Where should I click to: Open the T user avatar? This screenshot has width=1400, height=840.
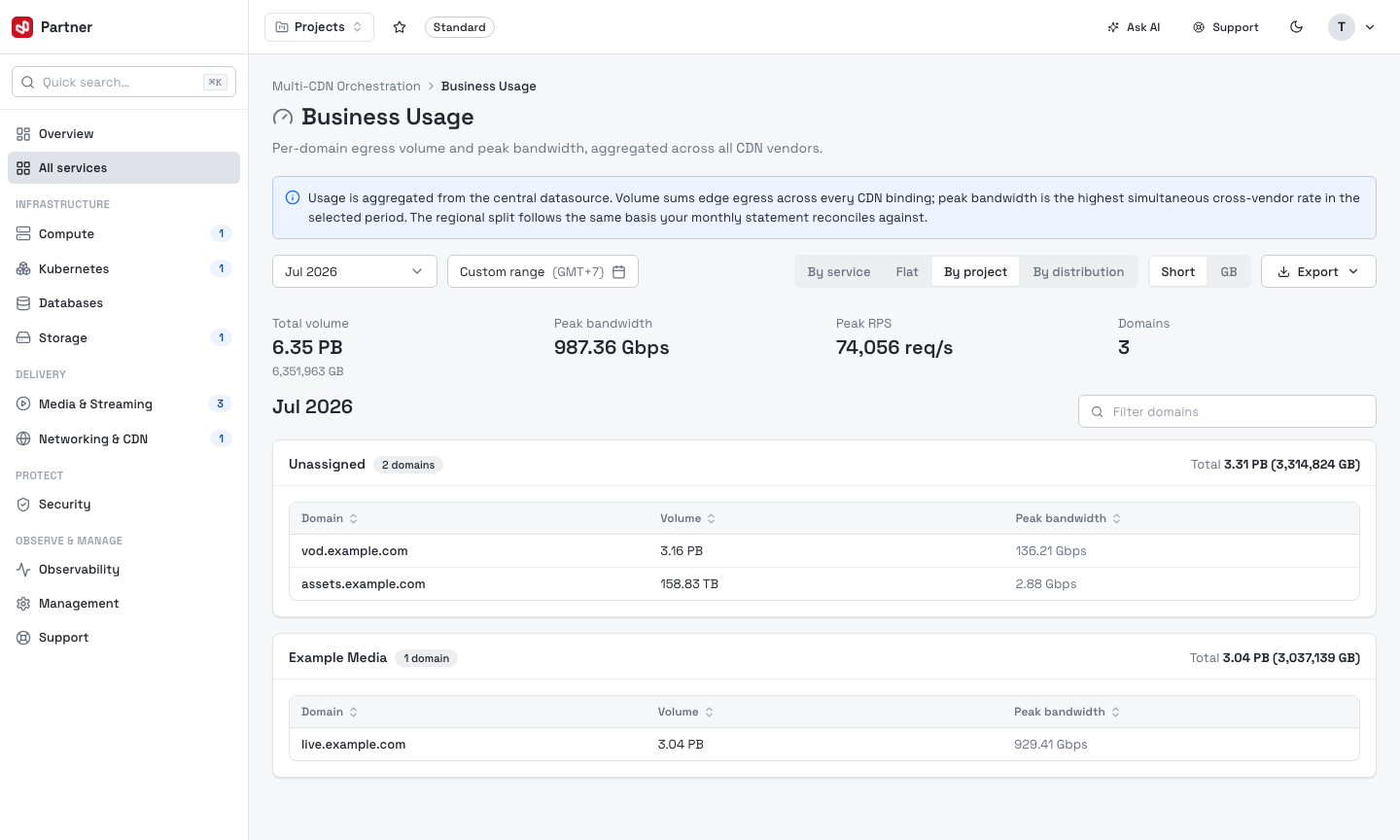(1342, 27)
